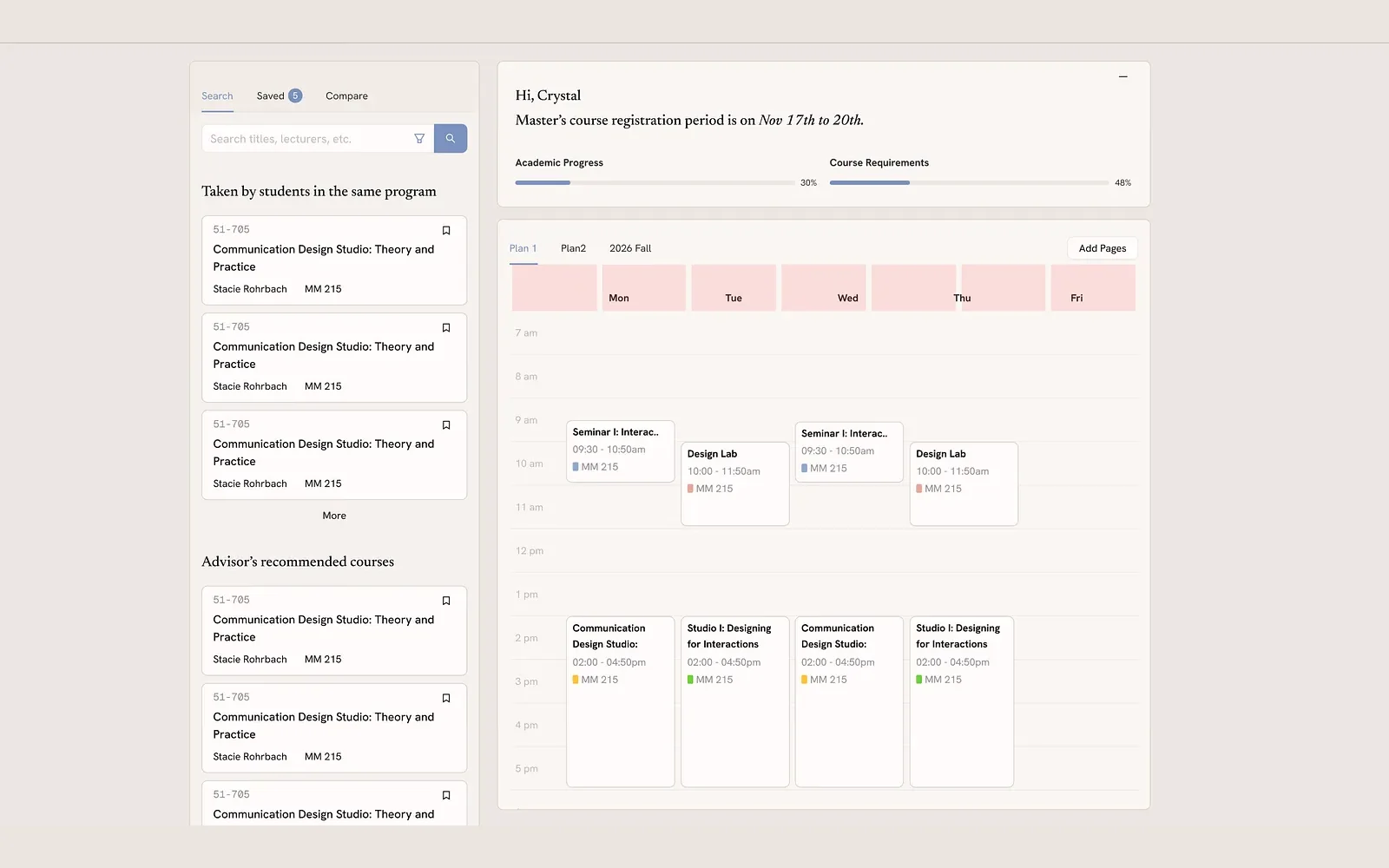Open the Saved tab badge showing 5
This screenshot has width=1389, height=868.
click(x=295, y=95)
